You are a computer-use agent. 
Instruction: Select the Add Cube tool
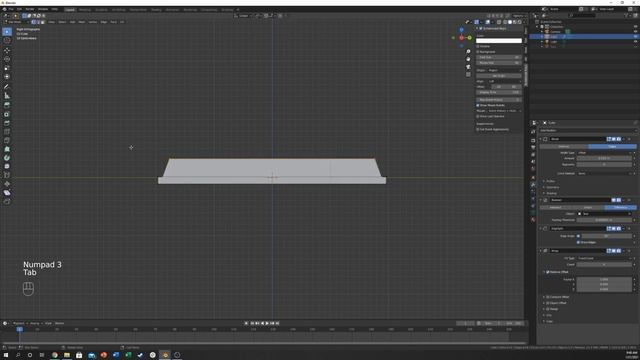[x=7, y=105]
